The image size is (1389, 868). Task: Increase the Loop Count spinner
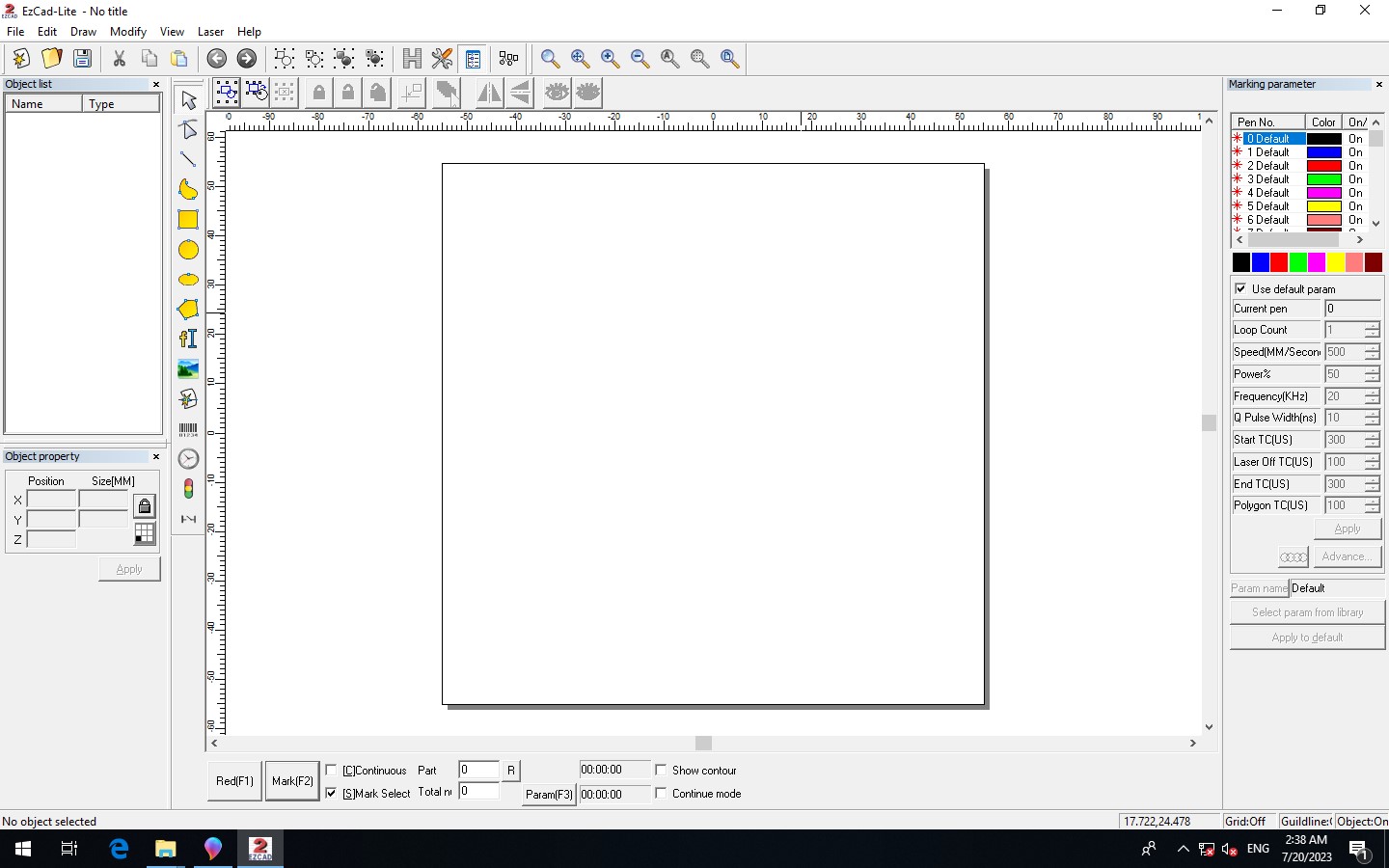(x=1372, y=326)
